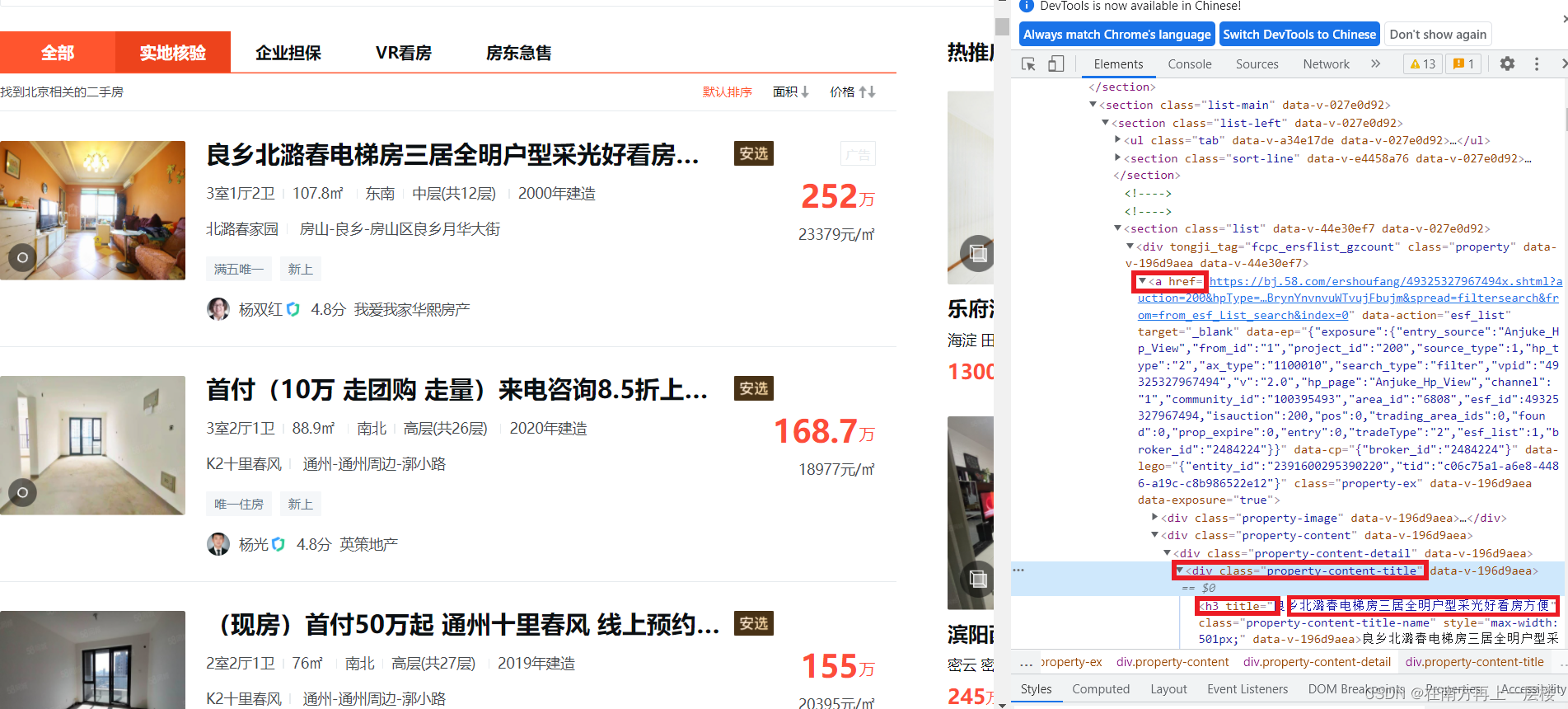Viewport: 1568px width, 709px height.
Task: Collapse the section class="list-main" node
Action: [1093, 105]
